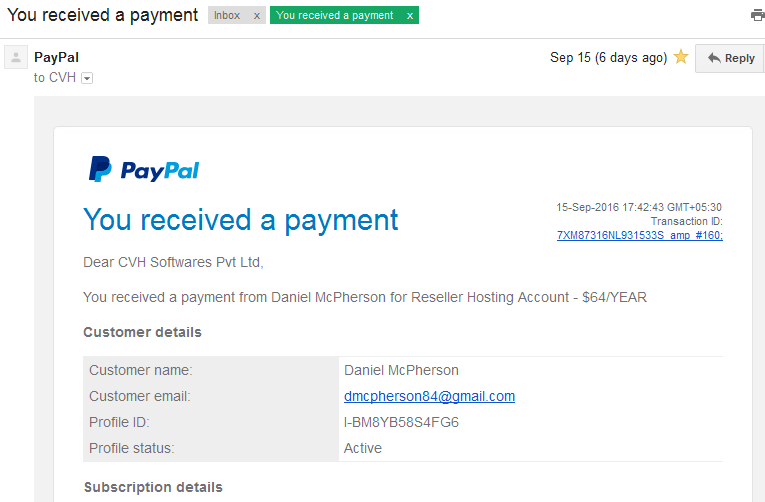The width and height of the screenshot is (765, 502).
Task: Click the PayPal sender name
Action: 56,57
